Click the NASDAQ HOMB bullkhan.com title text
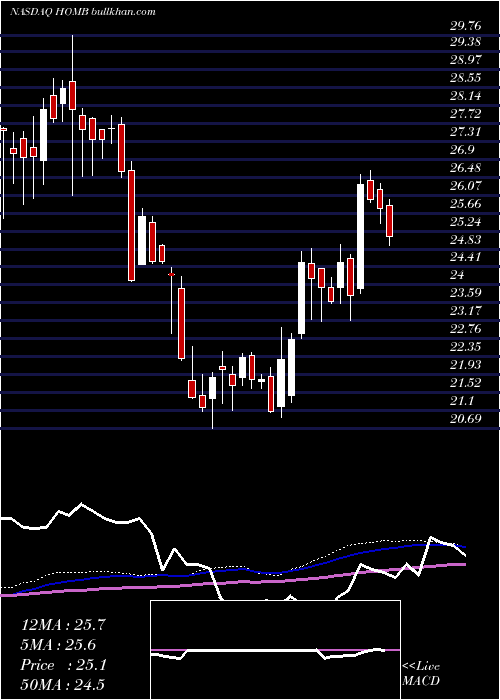 click(83, 12)
